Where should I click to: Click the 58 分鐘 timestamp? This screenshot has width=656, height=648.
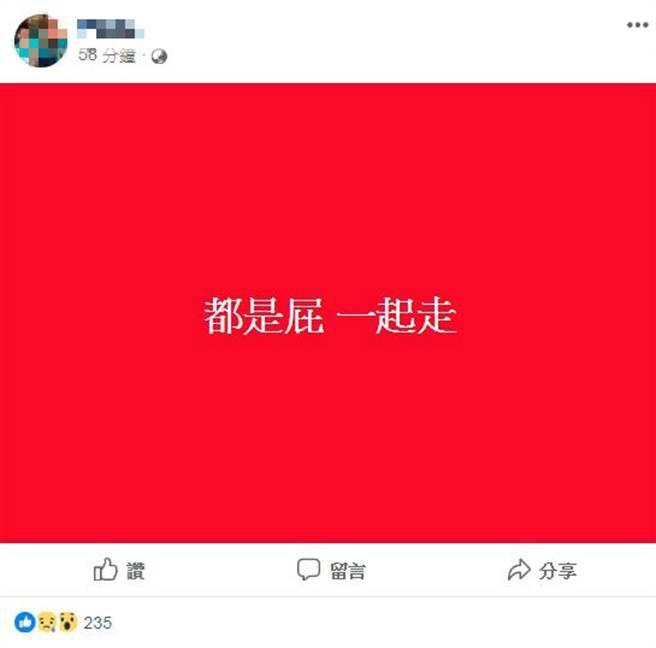tap(107, 55)
